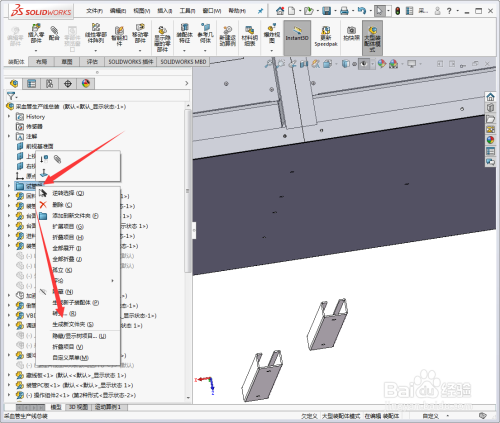Toggle the hide/show items eye icon

[x=364, y=63]
